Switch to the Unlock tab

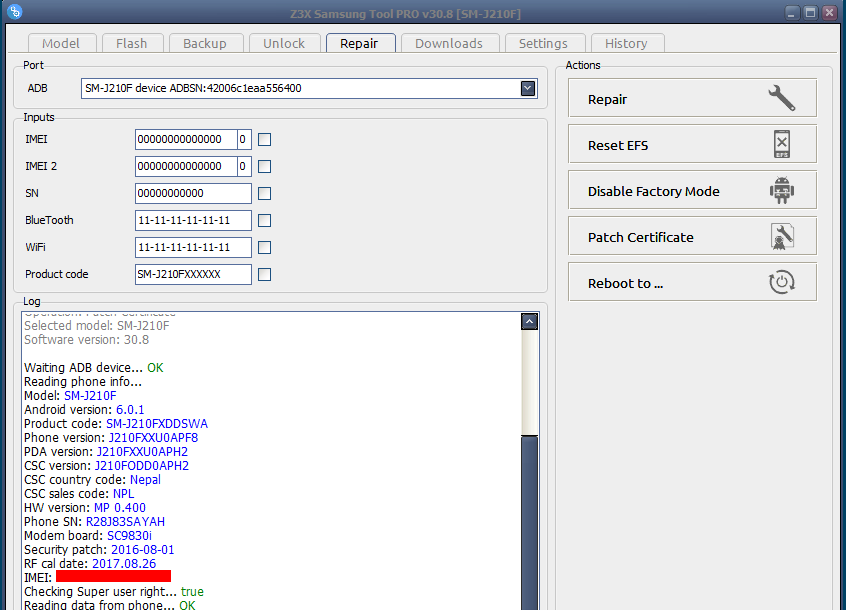pos(284,43)
